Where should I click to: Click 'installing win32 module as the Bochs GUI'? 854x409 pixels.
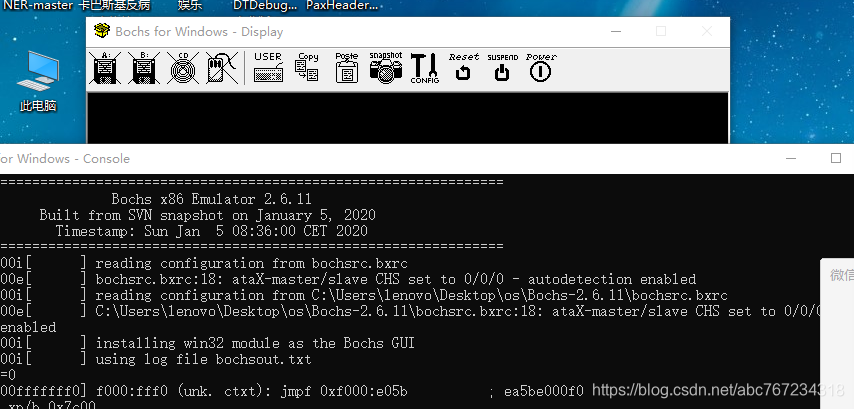[x=255, y=343]
